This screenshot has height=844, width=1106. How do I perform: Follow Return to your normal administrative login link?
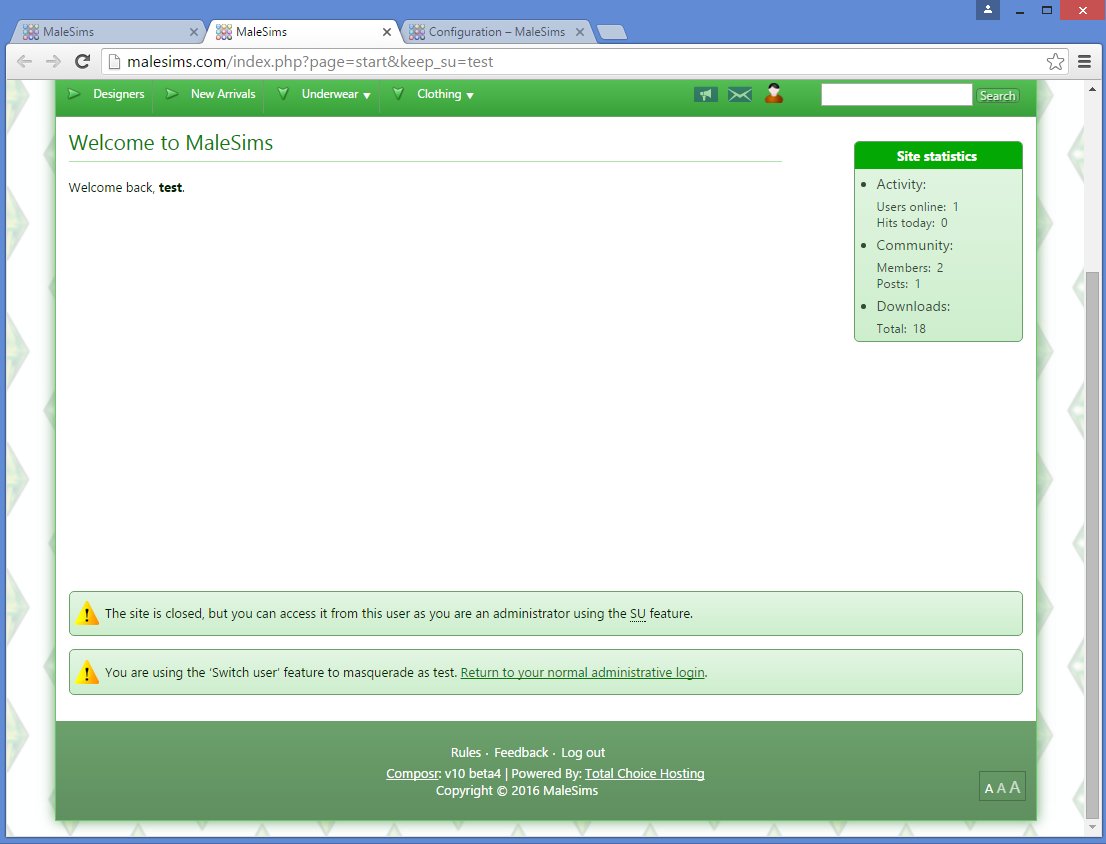582,672
